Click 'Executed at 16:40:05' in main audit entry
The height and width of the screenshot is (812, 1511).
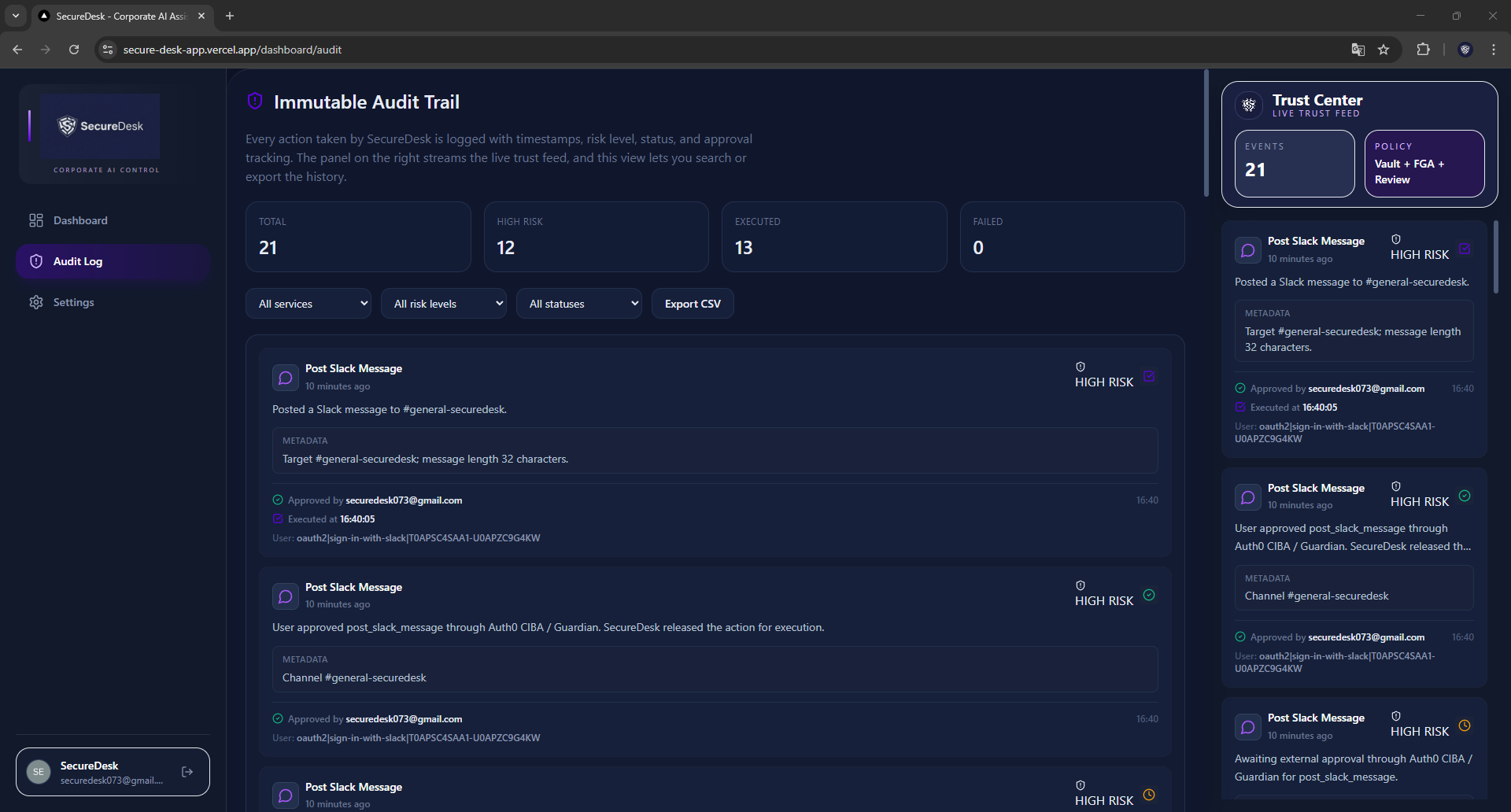pyautogui.click(x=331, y=519)
